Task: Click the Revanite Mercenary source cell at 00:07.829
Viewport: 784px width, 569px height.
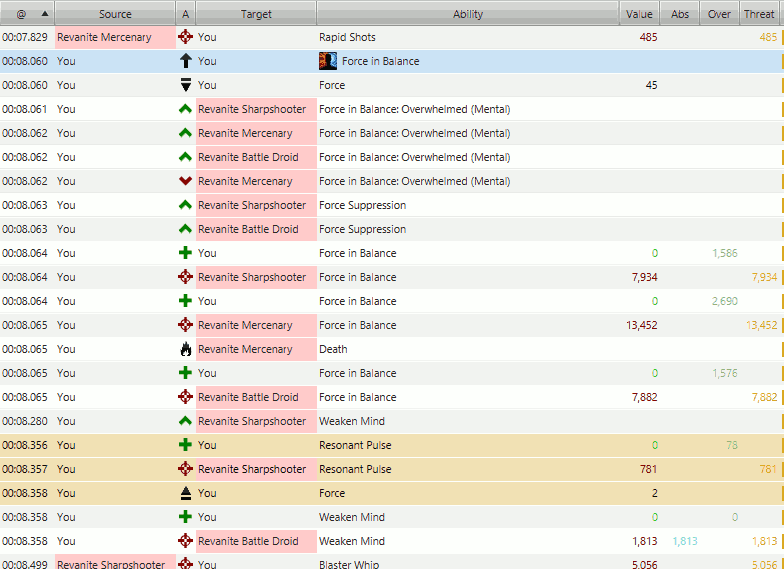Action: 116,37
